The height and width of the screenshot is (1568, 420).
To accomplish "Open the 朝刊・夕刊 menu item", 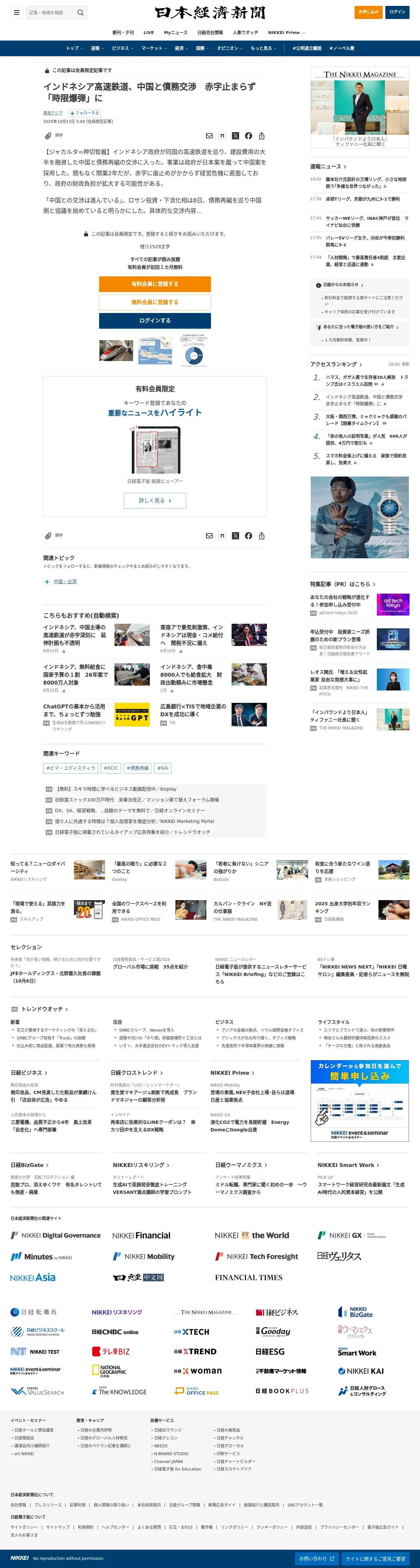I will tap(123, 33).
